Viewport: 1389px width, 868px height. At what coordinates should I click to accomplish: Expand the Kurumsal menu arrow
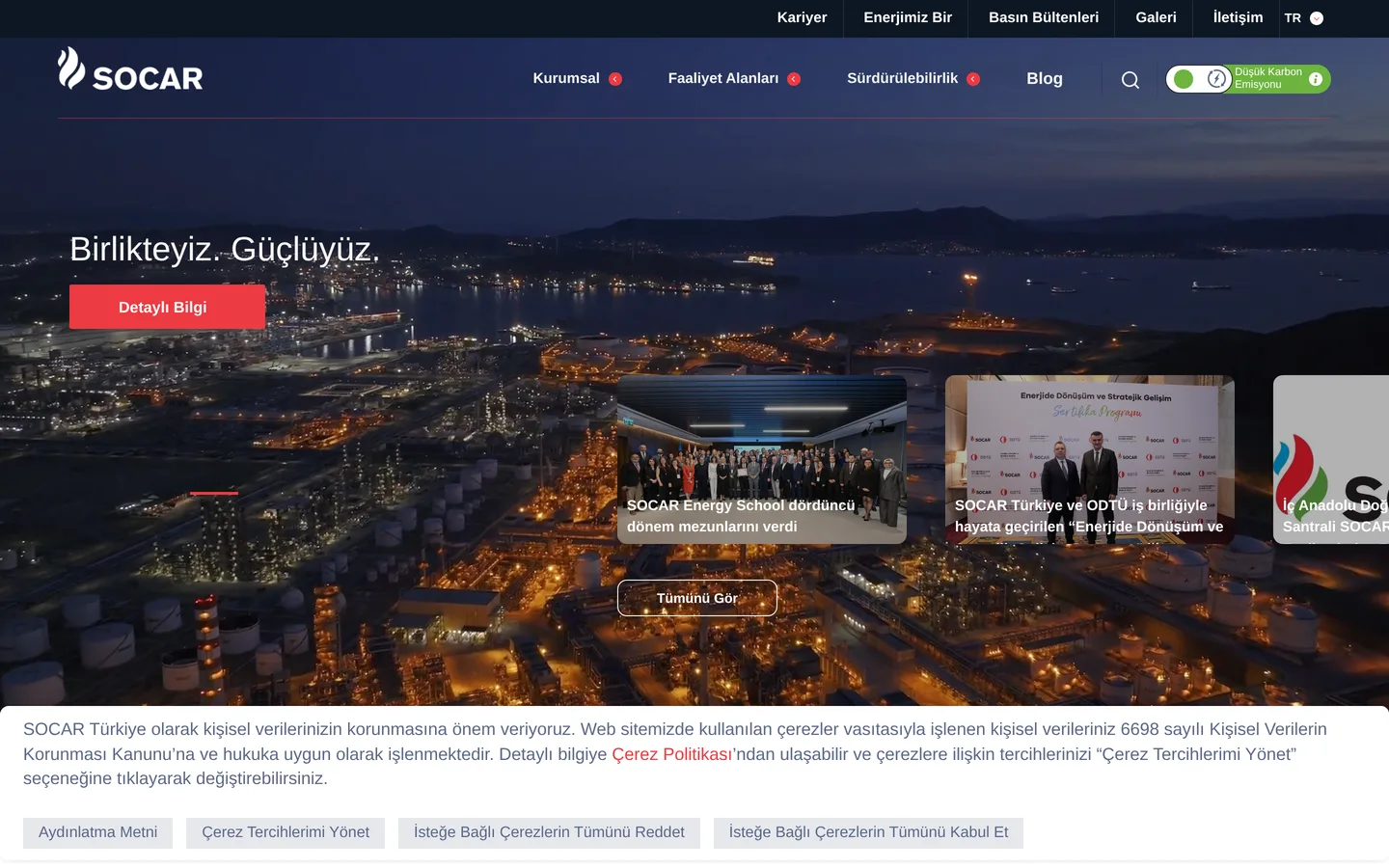[x=615, y=79]
